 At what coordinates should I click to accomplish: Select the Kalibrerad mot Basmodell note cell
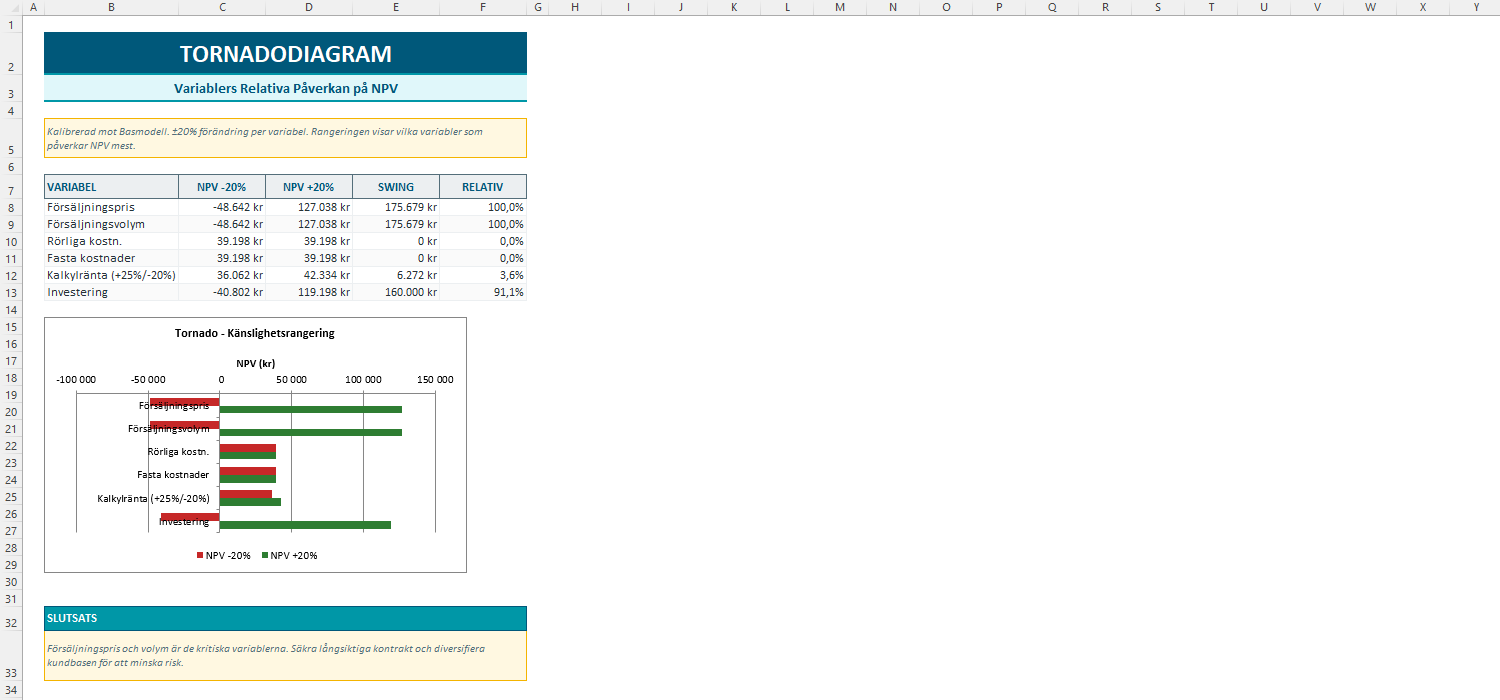(x=285, y=138)
